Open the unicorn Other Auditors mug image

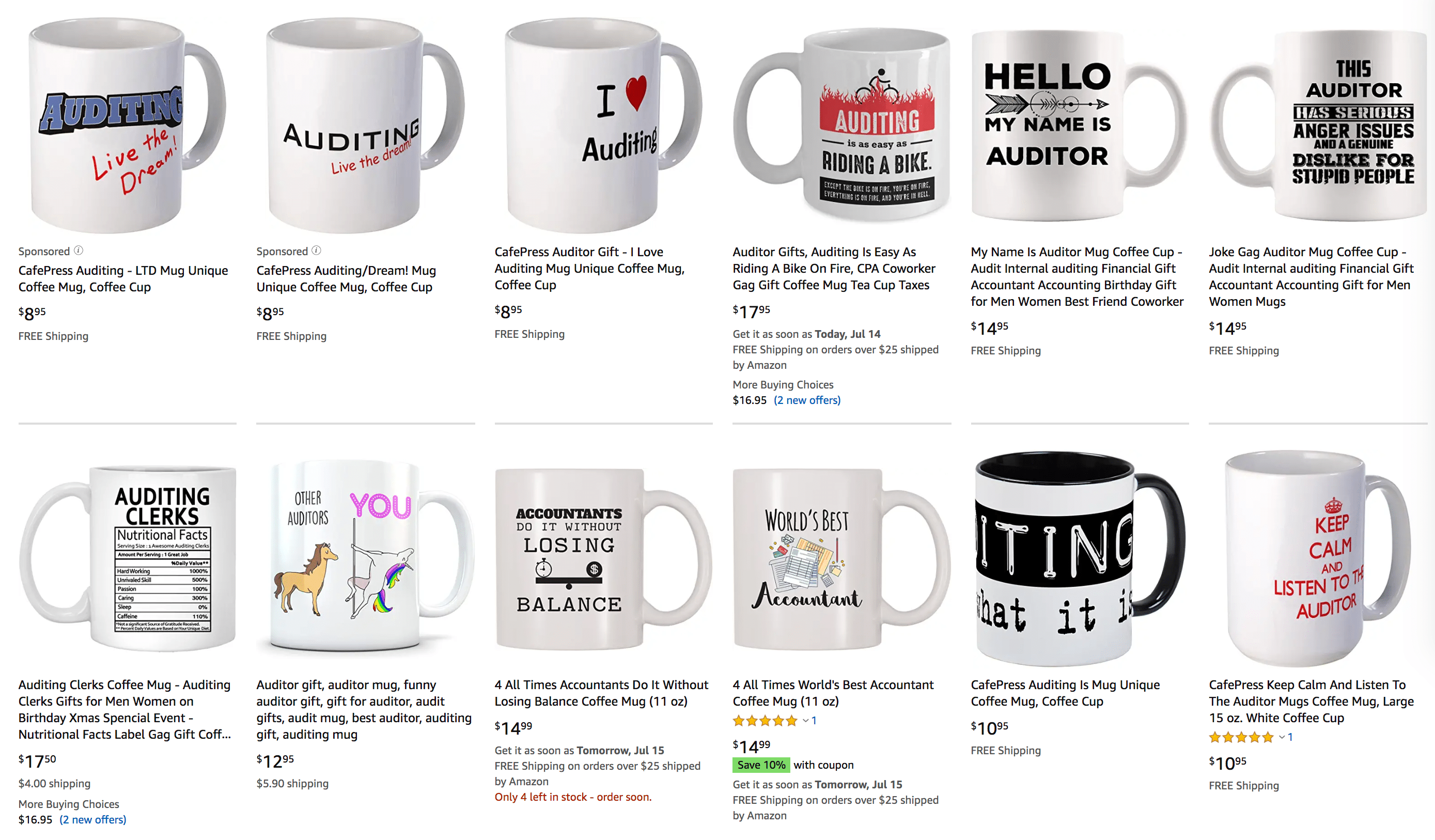coord(366,558)
